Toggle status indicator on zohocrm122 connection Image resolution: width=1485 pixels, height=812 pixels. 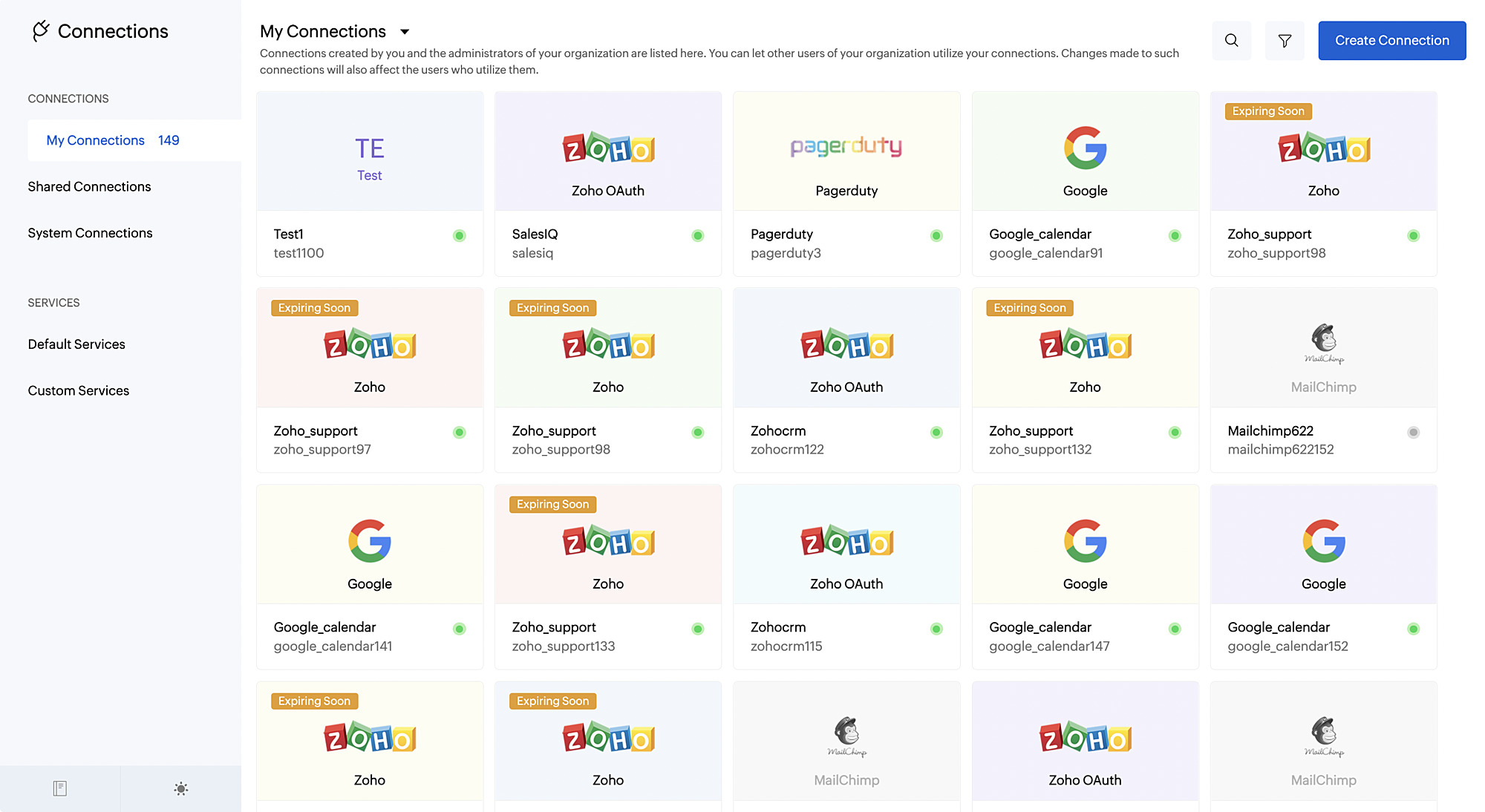tap(936, 433)
